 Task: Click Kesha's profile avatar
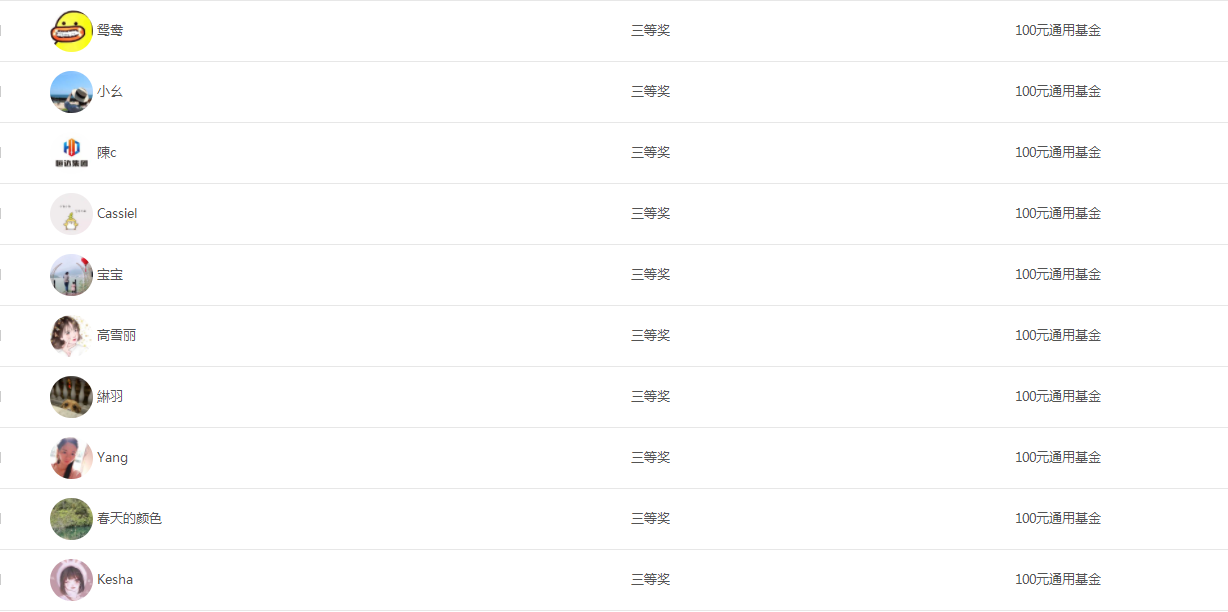pyautogui.click(x=71, y=580)
